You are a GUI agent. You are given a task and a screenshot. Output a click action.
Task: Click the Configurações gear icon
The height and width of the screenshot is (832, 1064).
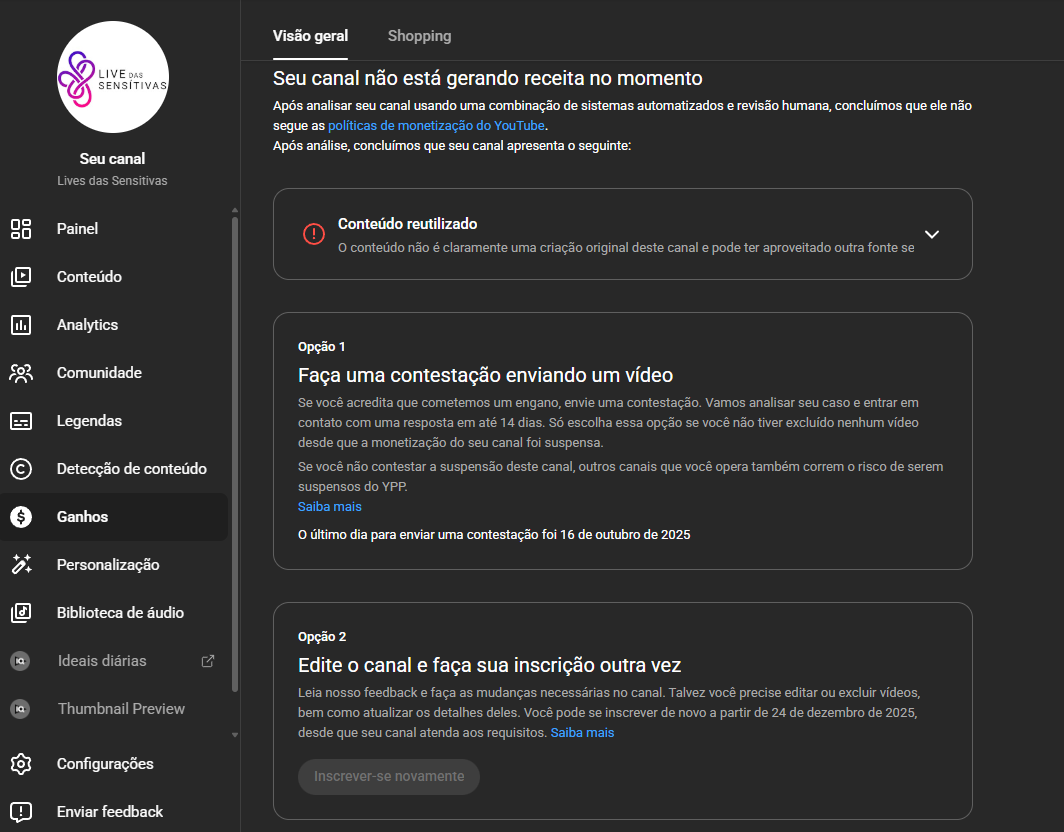[21, 764]
